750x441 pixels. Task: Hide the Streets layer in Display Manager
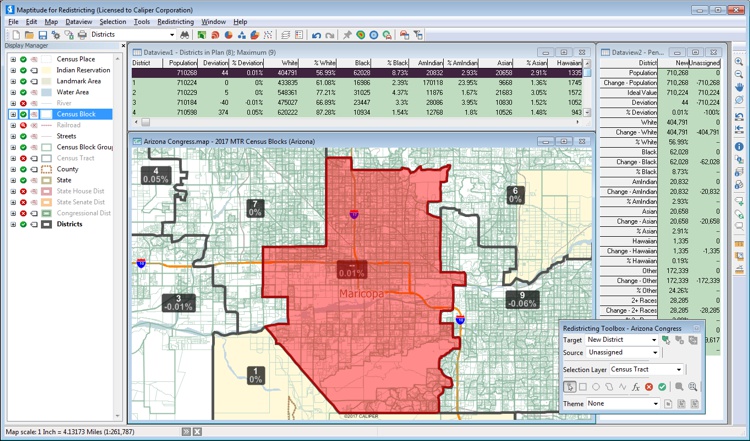(23, 136)
